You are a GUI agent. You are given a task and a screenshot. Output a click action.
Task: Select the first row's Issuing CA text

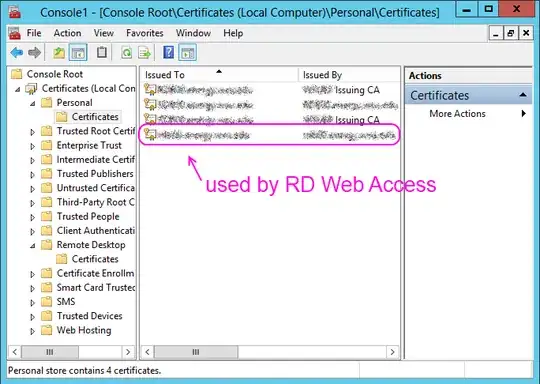click(x=357, y=90)
